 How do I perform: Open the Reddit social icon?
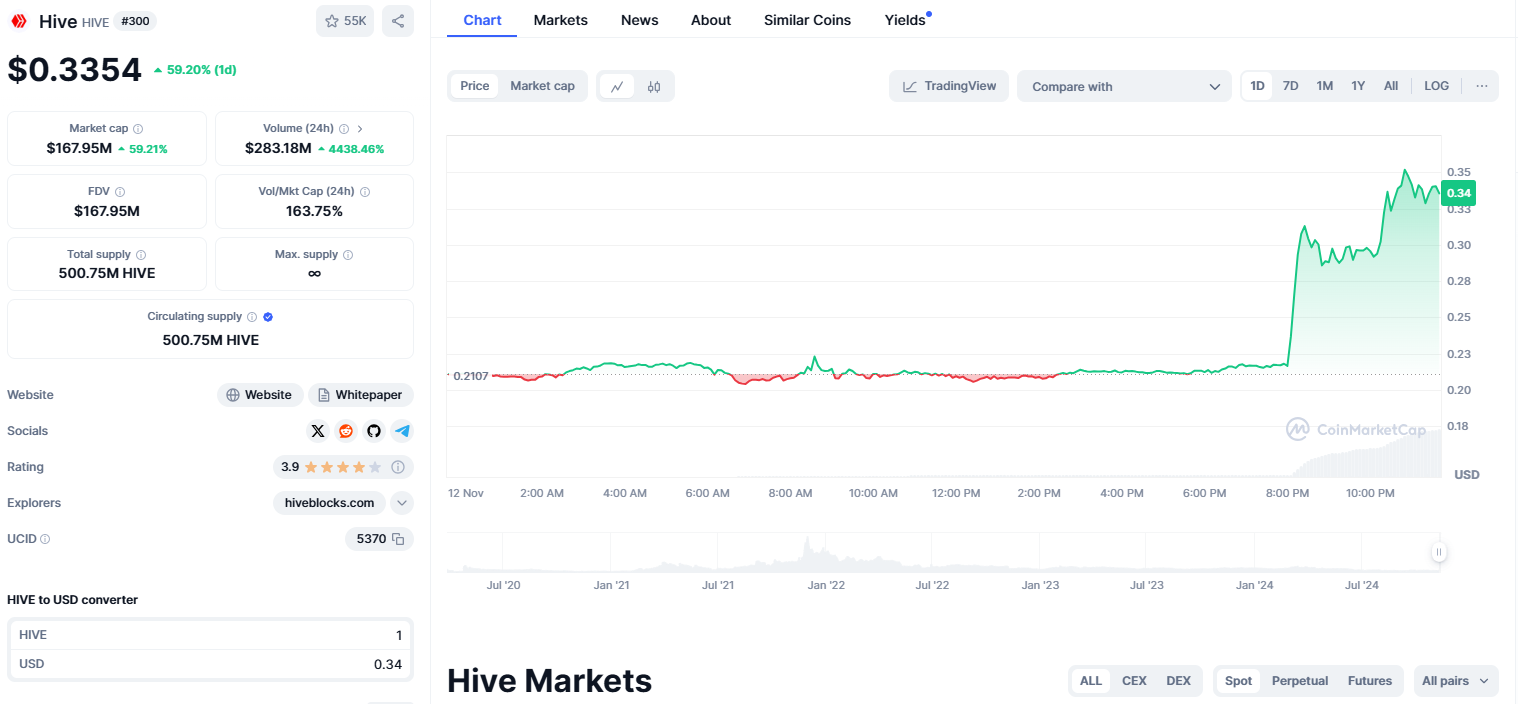pos(346,431)
